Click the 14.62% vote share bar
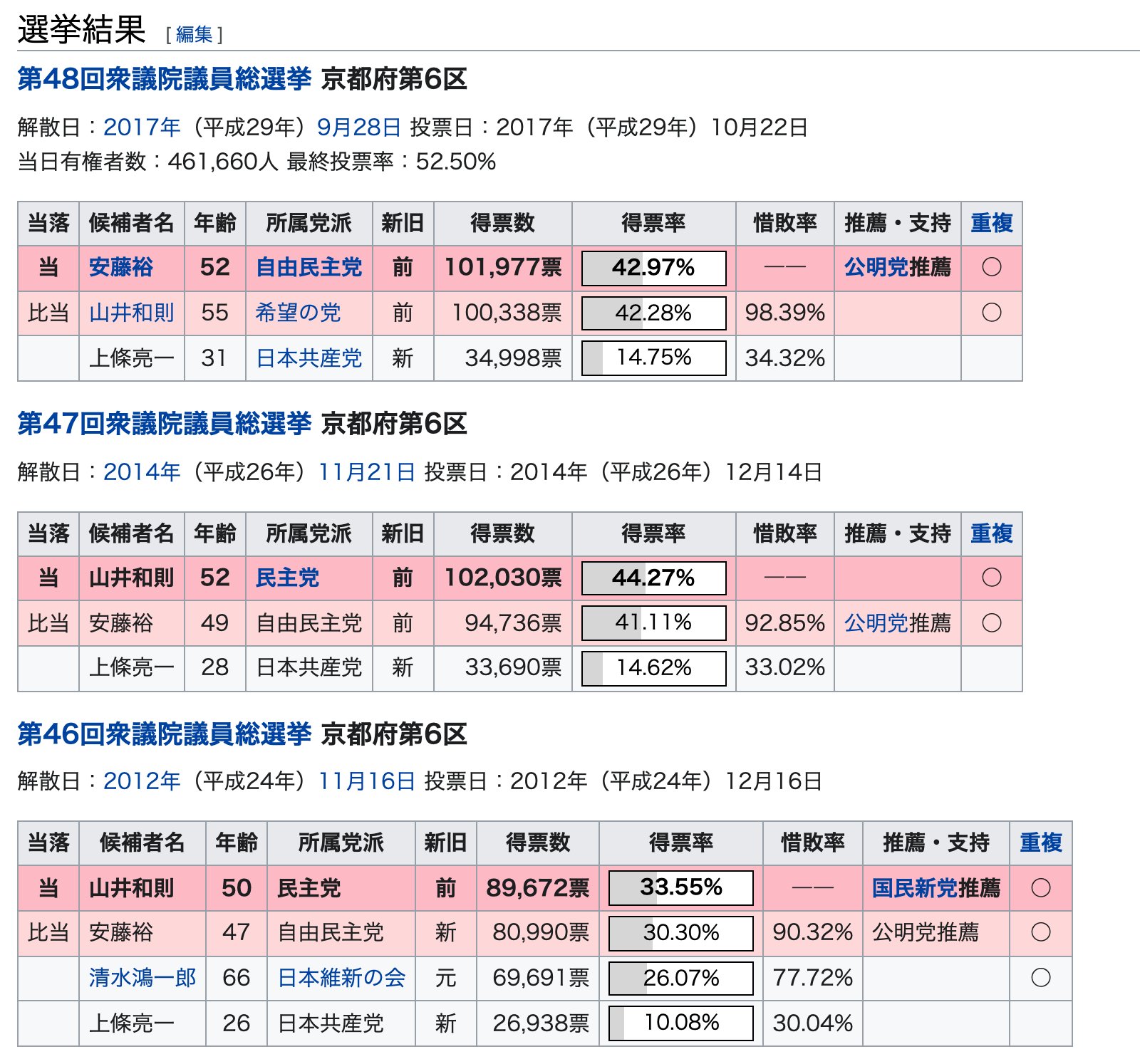Viewport: 1140px width, 1064px height. [x=653, y=668]
